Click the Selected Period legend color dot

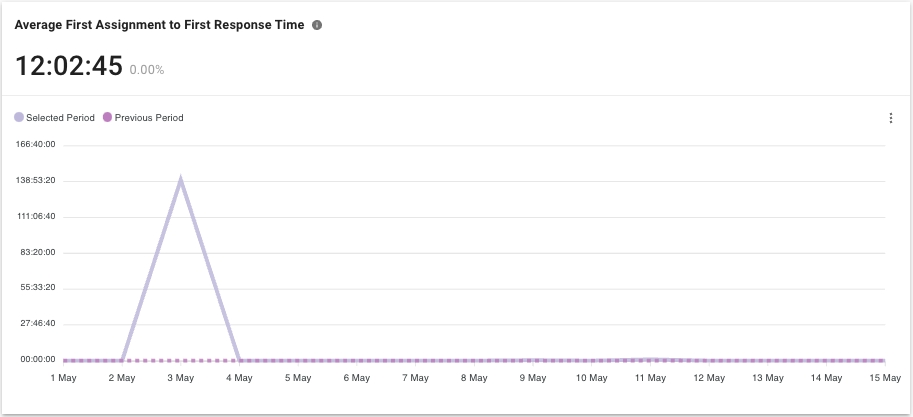[19, 118]
